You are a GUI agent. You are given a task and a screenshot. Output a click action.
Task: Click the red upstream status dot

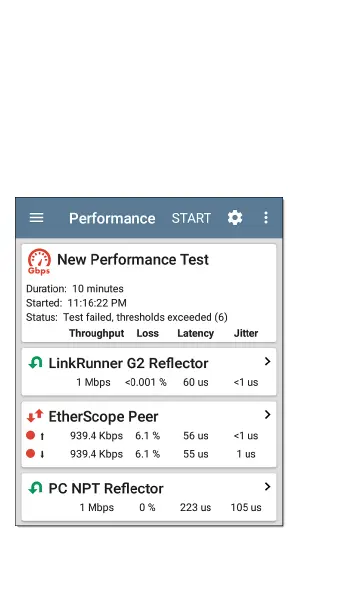click(x=30, y=435)
